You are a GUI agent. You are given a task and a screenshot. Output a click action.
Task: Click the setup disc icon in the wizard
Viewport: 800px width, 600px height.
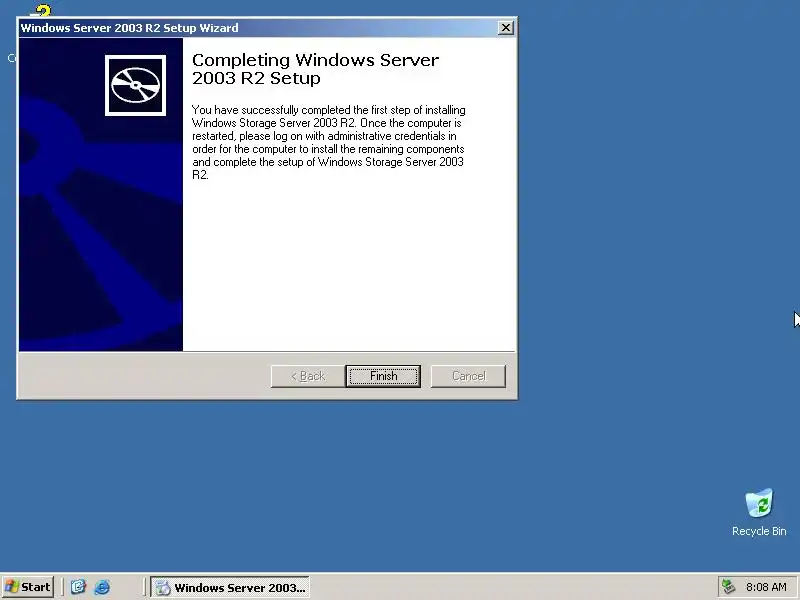135,85
